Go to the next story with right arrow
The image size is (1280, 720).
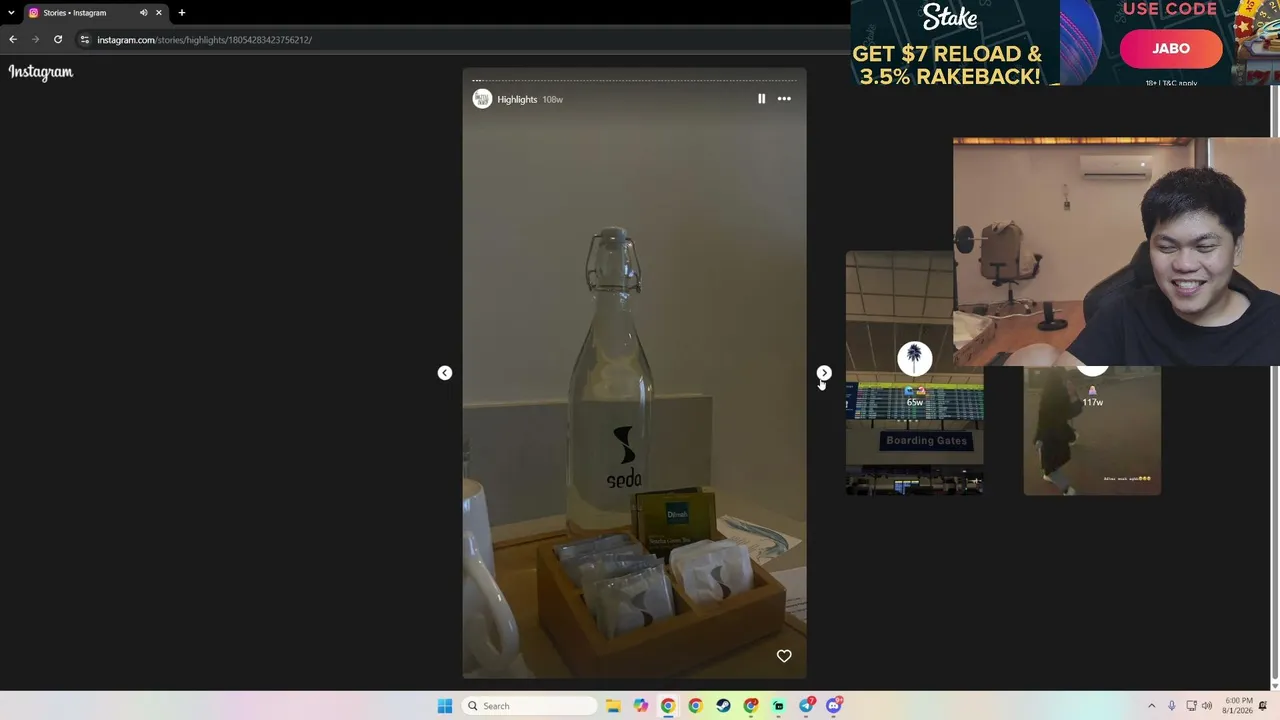824,373
